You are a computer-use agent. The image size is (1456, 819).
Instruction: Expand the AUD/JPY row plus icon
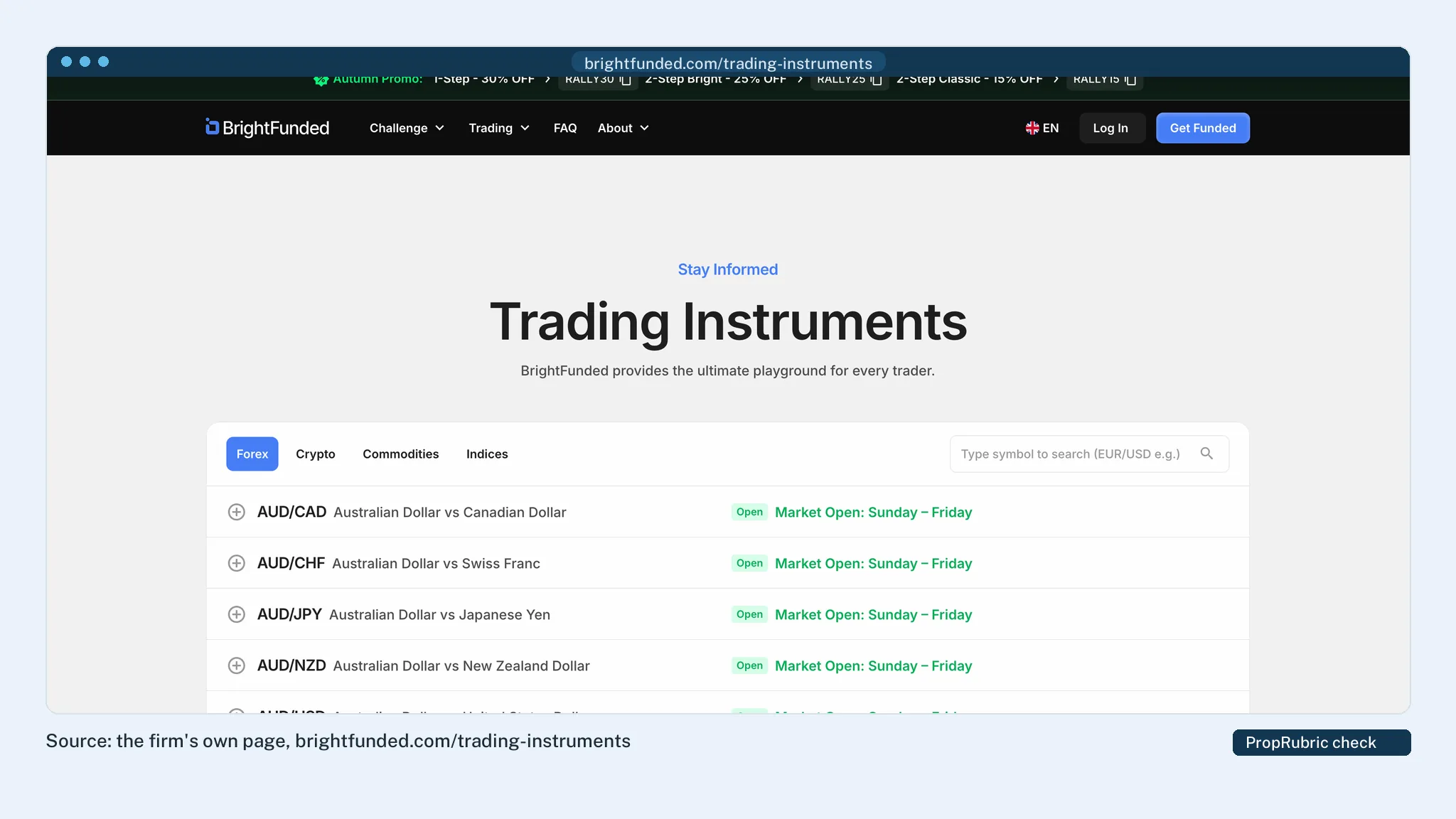tap(237, 614)
